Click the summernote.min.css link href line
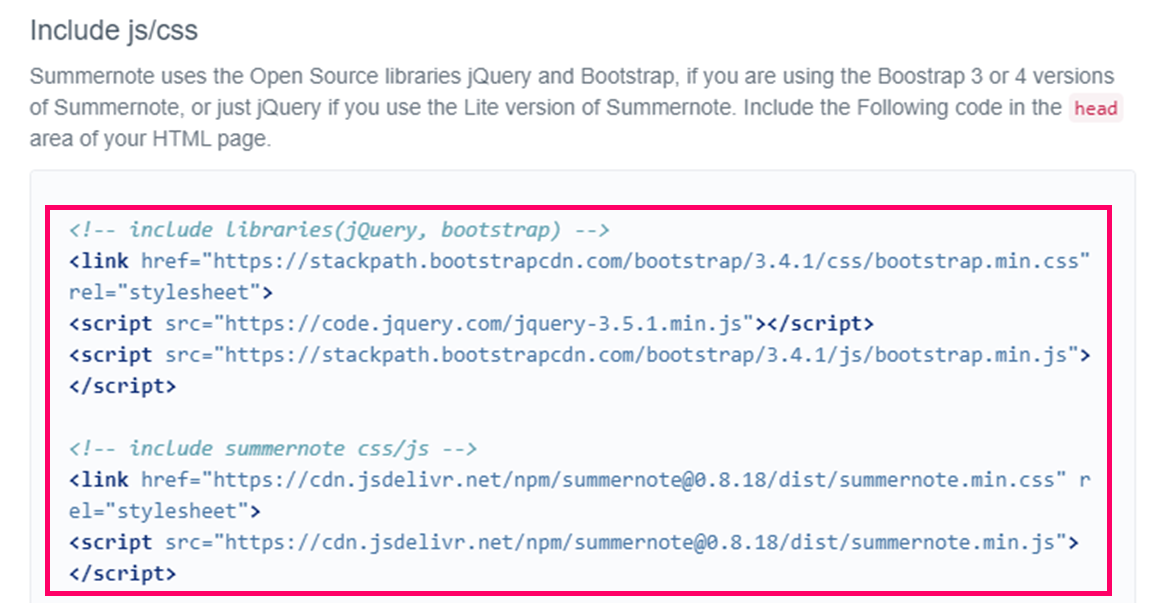 (x=580, y=480)
